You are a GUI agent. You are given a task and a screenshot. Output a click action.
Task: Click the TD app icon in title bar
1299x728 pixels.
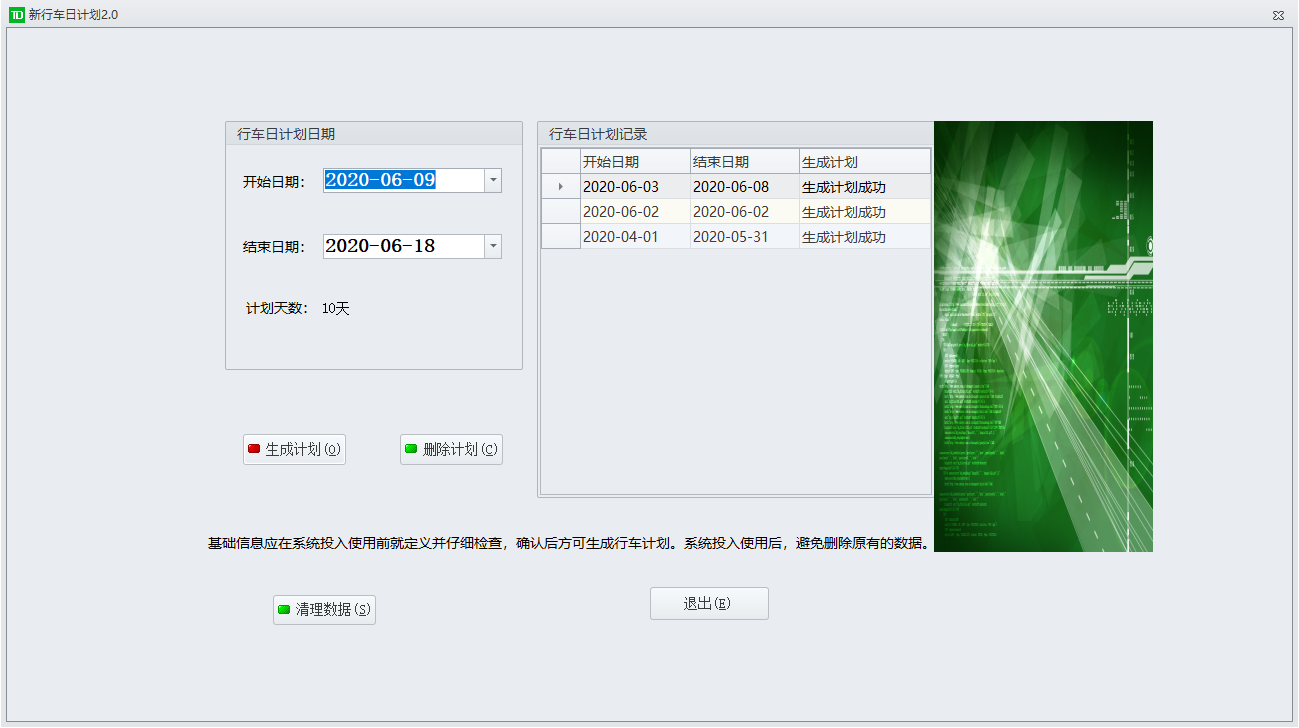click(17, 15)
